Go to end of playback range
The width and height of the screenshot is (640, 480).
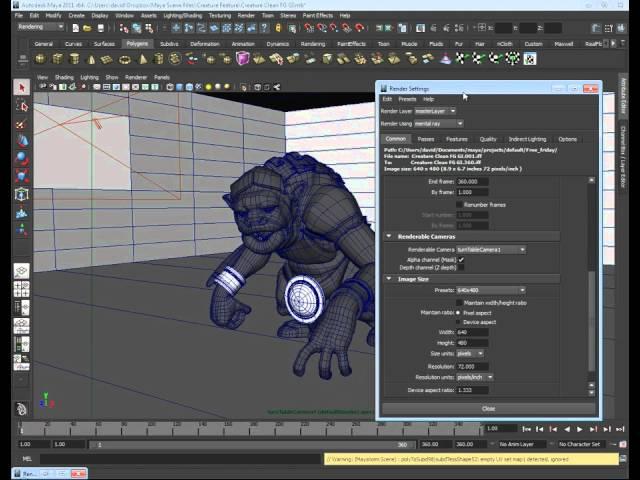click(620, 429)
